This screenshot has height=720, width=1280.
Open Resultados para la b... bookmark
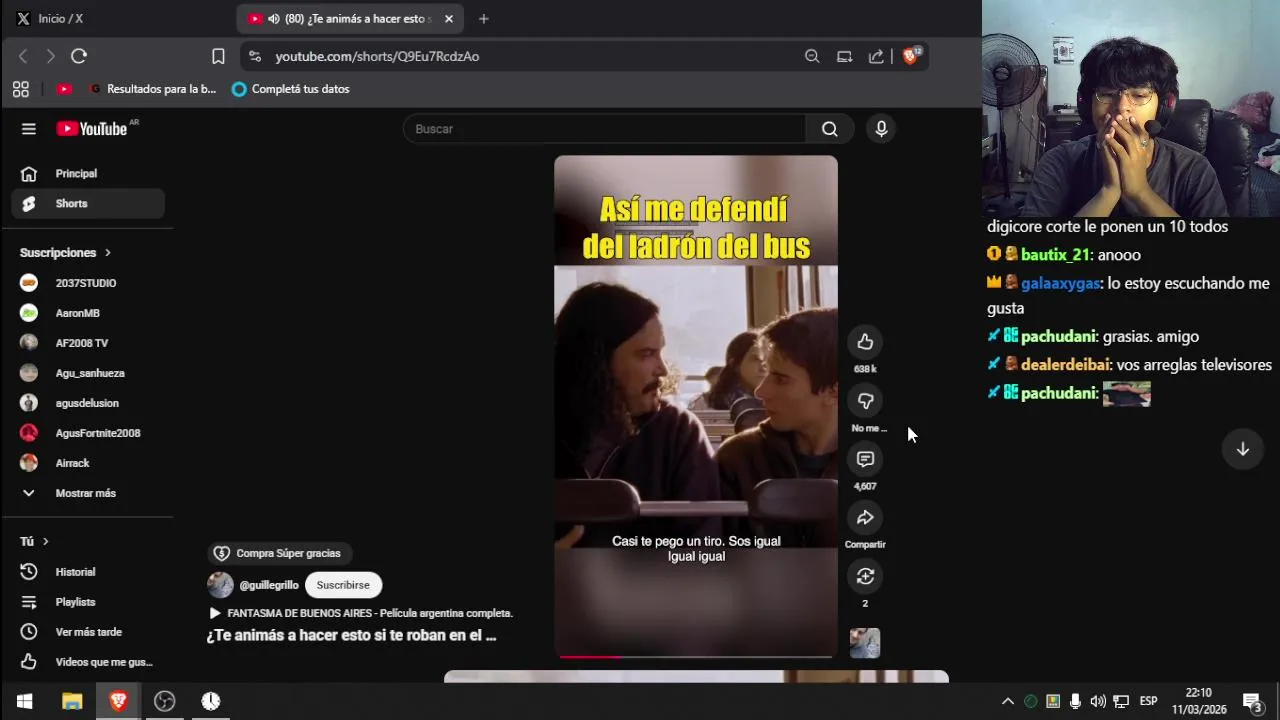pyautogui.click(x=153, y=89)
